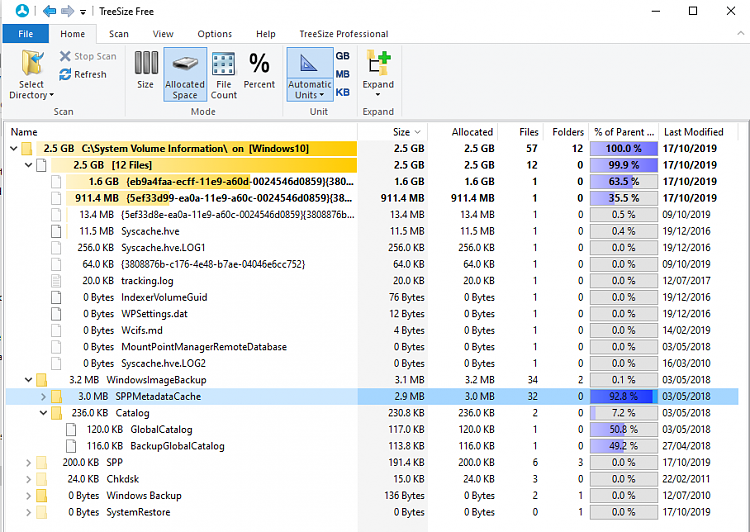Open the Automatic Units dropdown
The height and width of the screenshot is (532, 750).
(309, 89)
